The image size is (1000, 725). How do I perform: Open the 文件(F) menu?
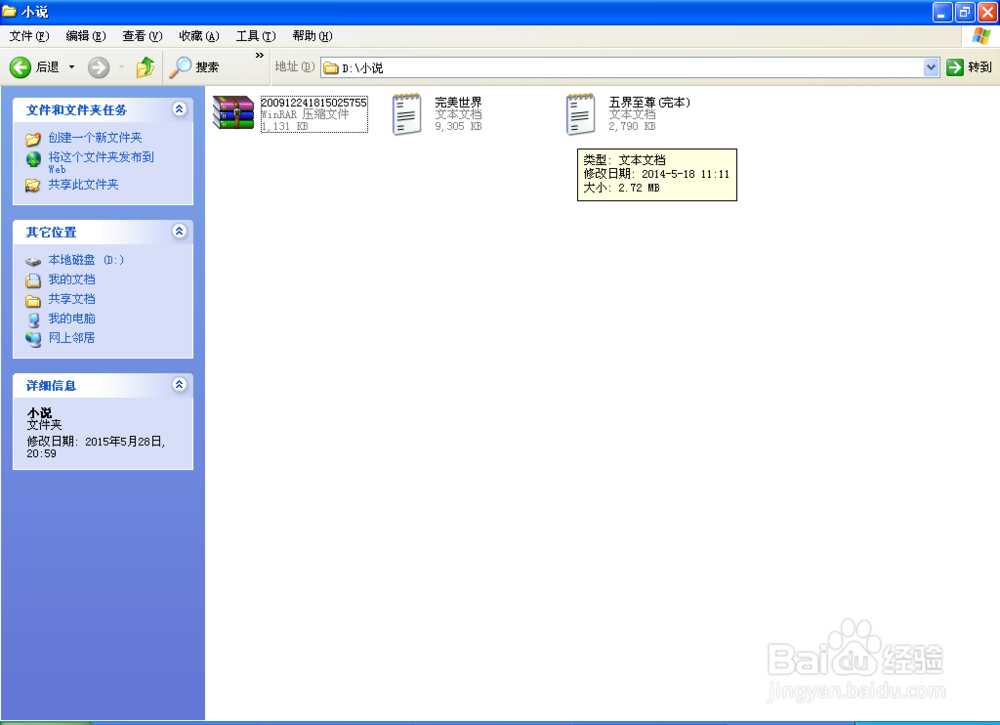(29, 36)
